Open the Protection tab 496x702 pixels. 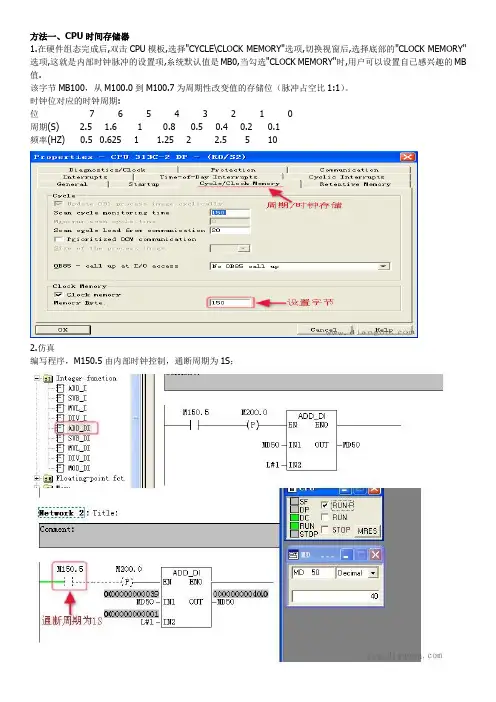pos(233,170)
